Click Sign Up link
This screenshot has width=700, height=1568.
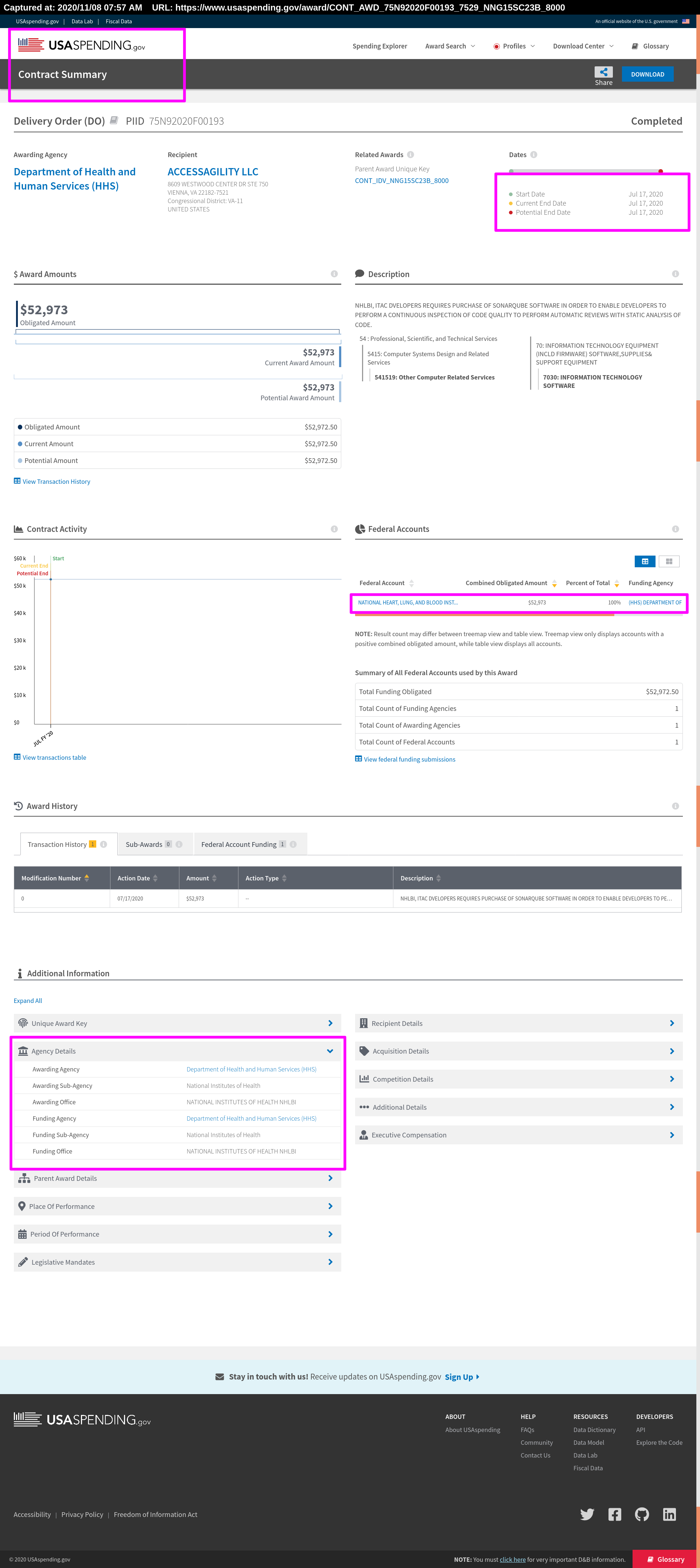462,1377
